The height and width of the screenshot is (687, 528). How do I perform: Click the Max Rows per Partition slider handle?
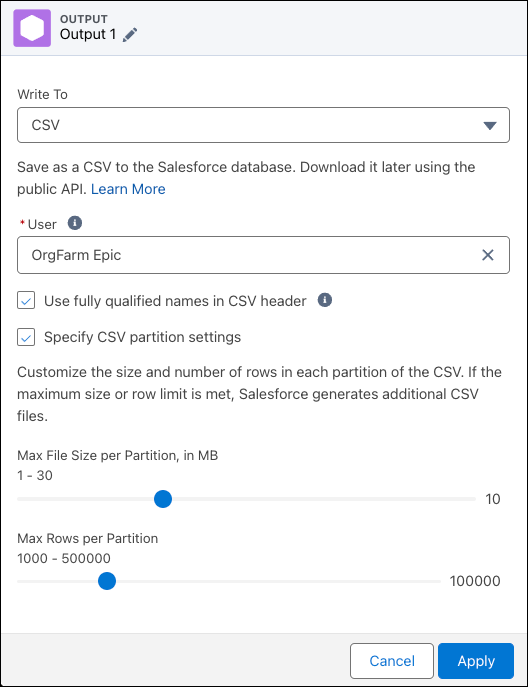(x=107, y=581)
